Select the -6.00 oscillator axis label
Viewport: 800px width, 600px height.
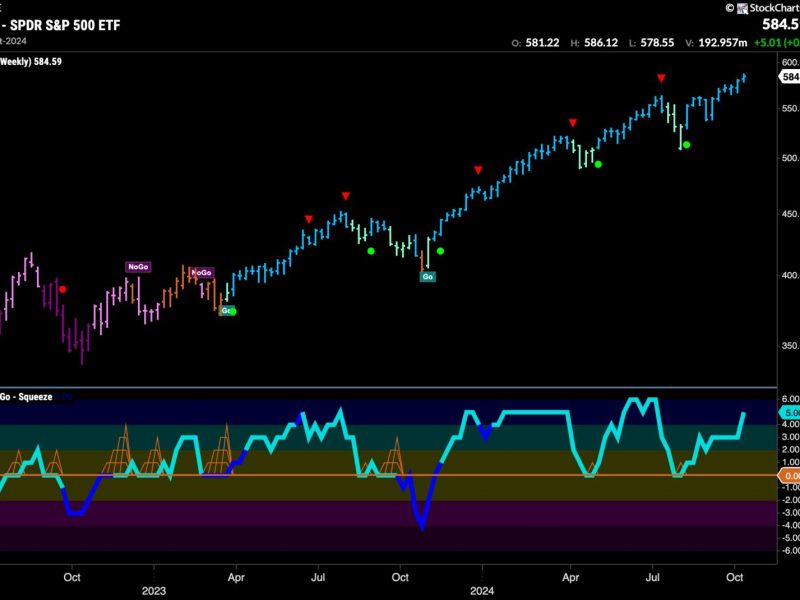[x=789, y=551]
